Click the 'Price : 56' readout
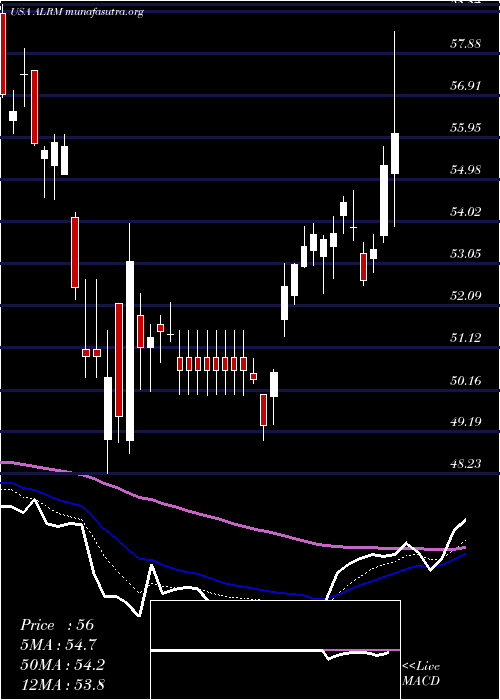This screenshot has width=500, height=700. point(57,625)
